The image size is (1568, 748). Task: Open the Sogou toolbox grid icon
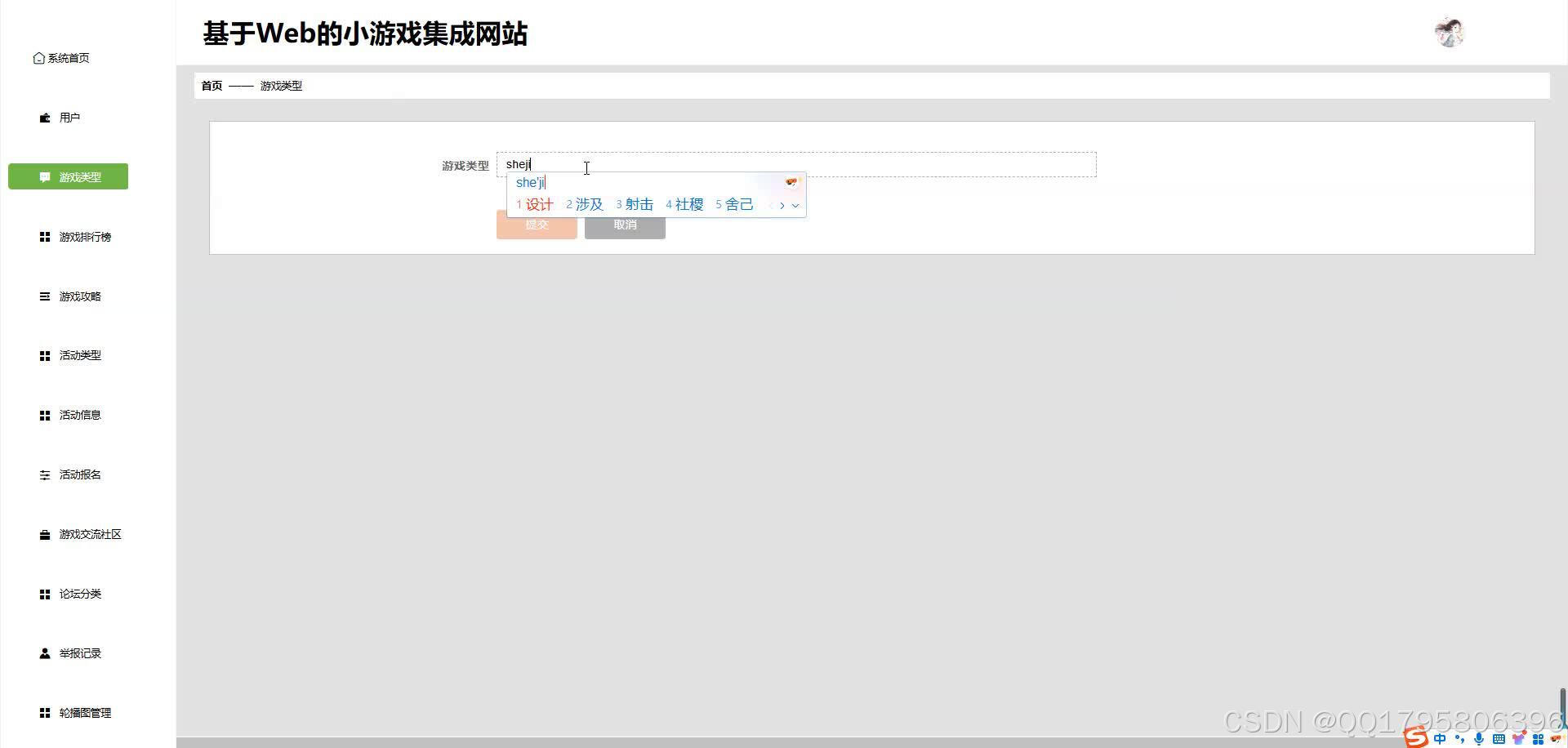(1539, 737)
